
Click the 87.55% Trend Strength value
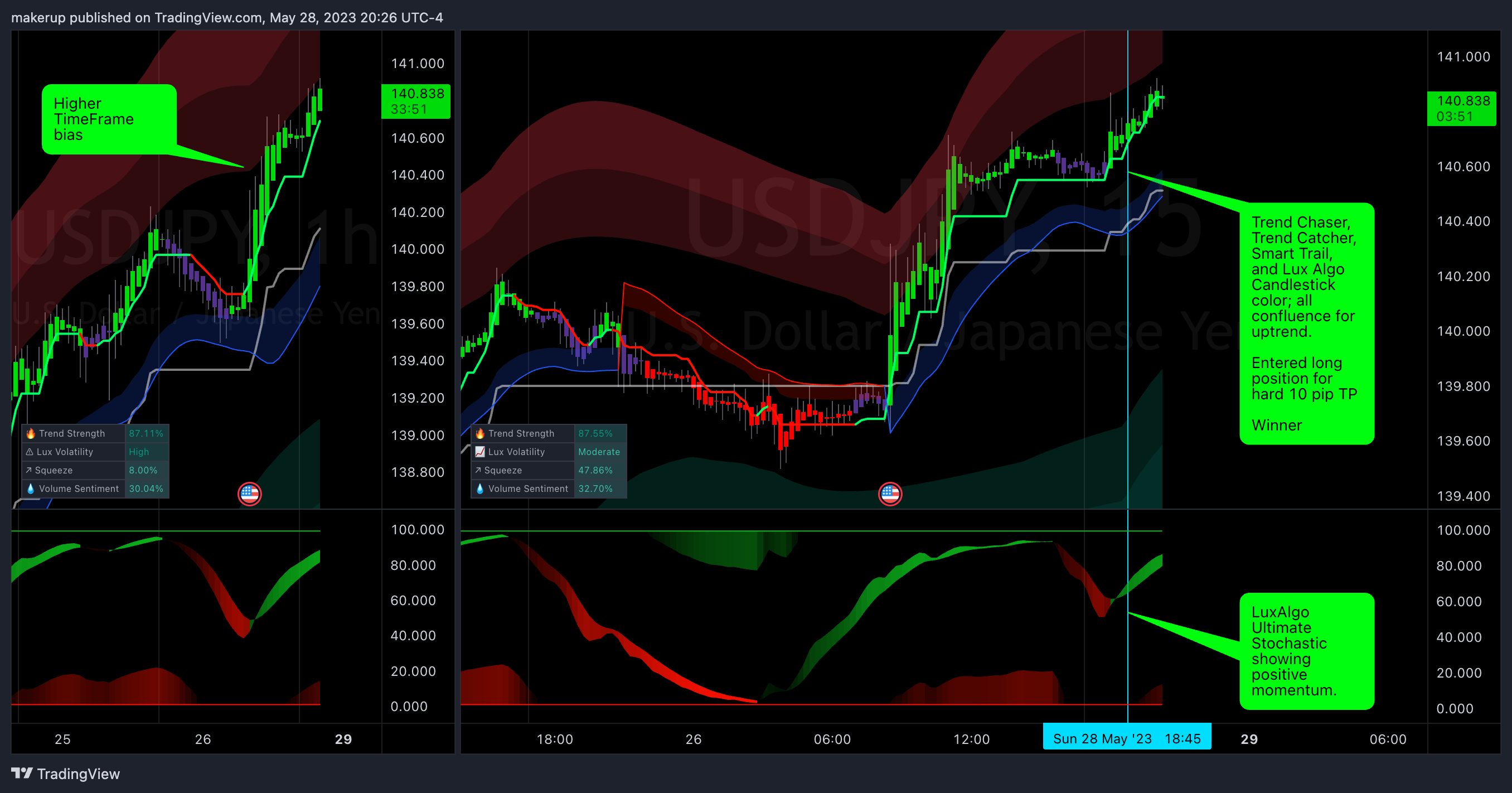point(595,433)
